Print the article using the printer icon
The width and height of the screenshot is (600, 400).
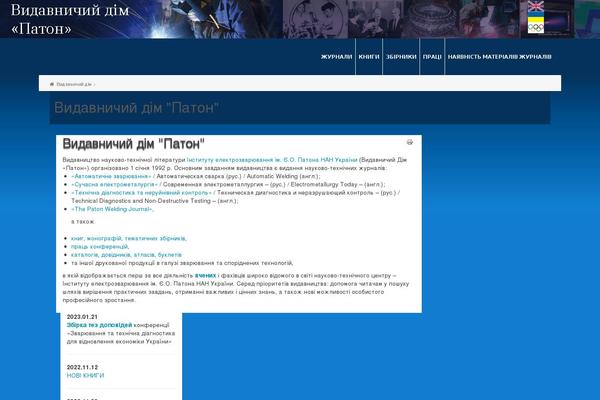(x=410, y=142)
